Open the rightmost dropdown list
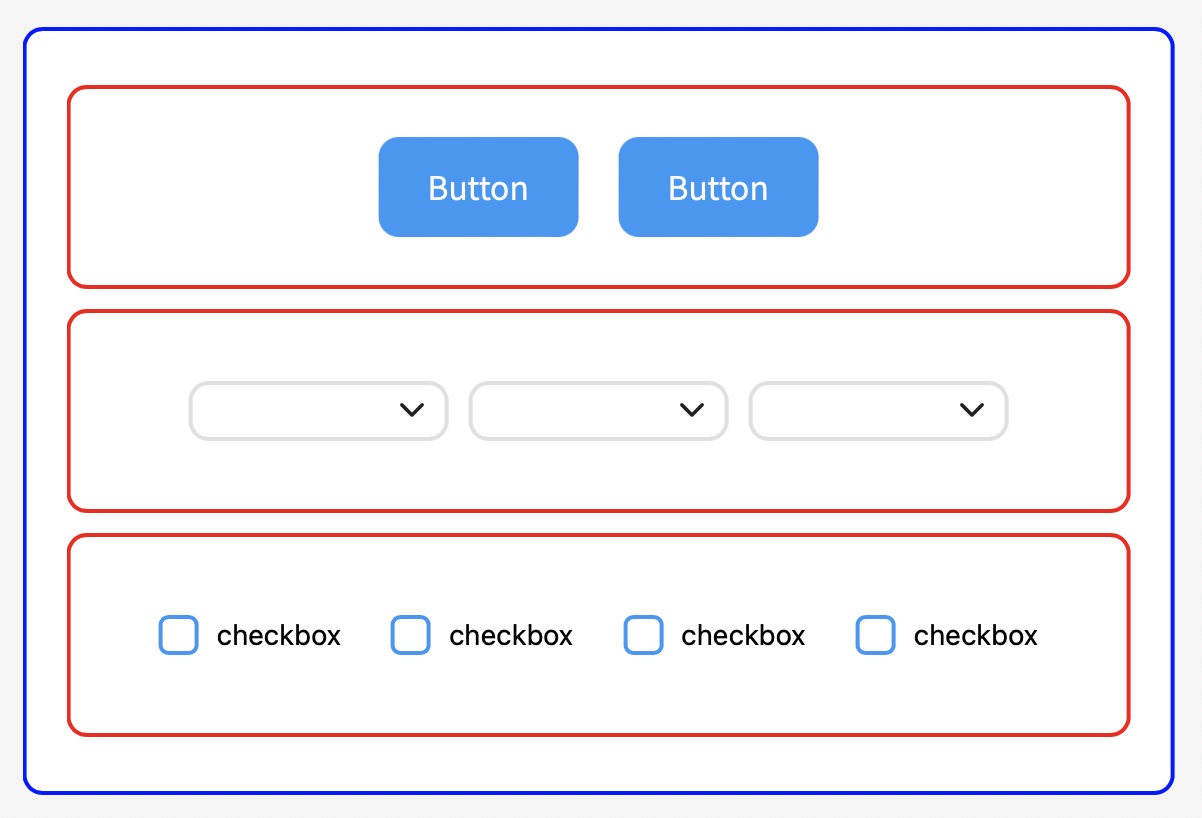This screenshot has height=818, width=1202. click(x=878, y=411)
